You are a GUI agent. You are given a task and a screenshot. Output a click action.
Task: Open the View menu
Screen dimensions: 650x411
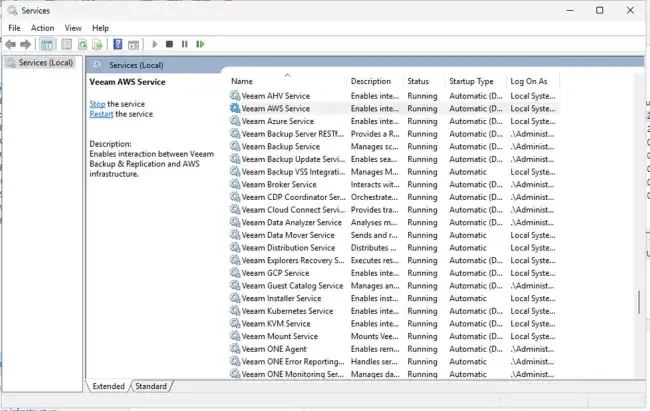[73, 28]
